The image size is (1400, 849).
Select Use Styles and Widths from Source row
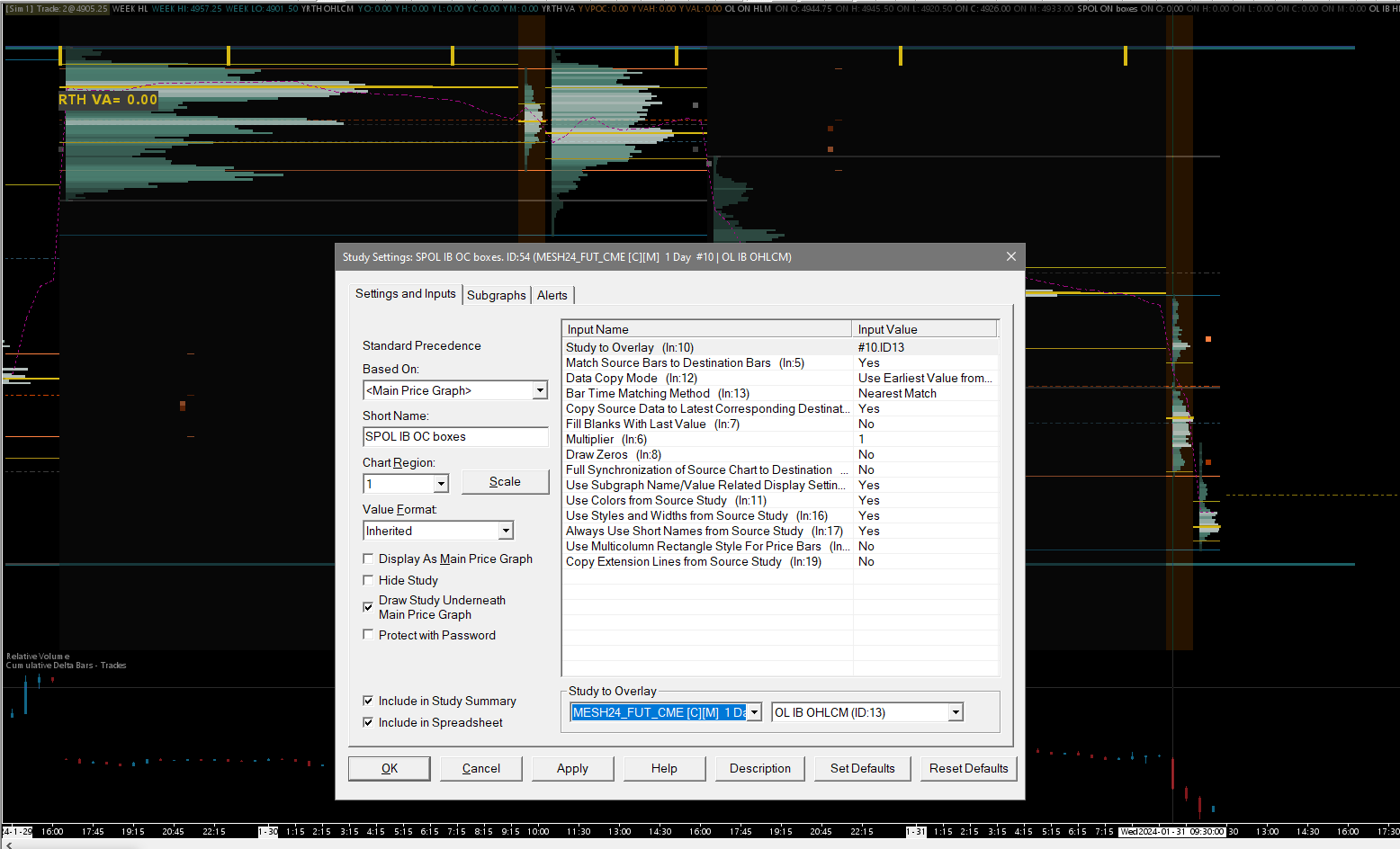click(x=780, y=515)
